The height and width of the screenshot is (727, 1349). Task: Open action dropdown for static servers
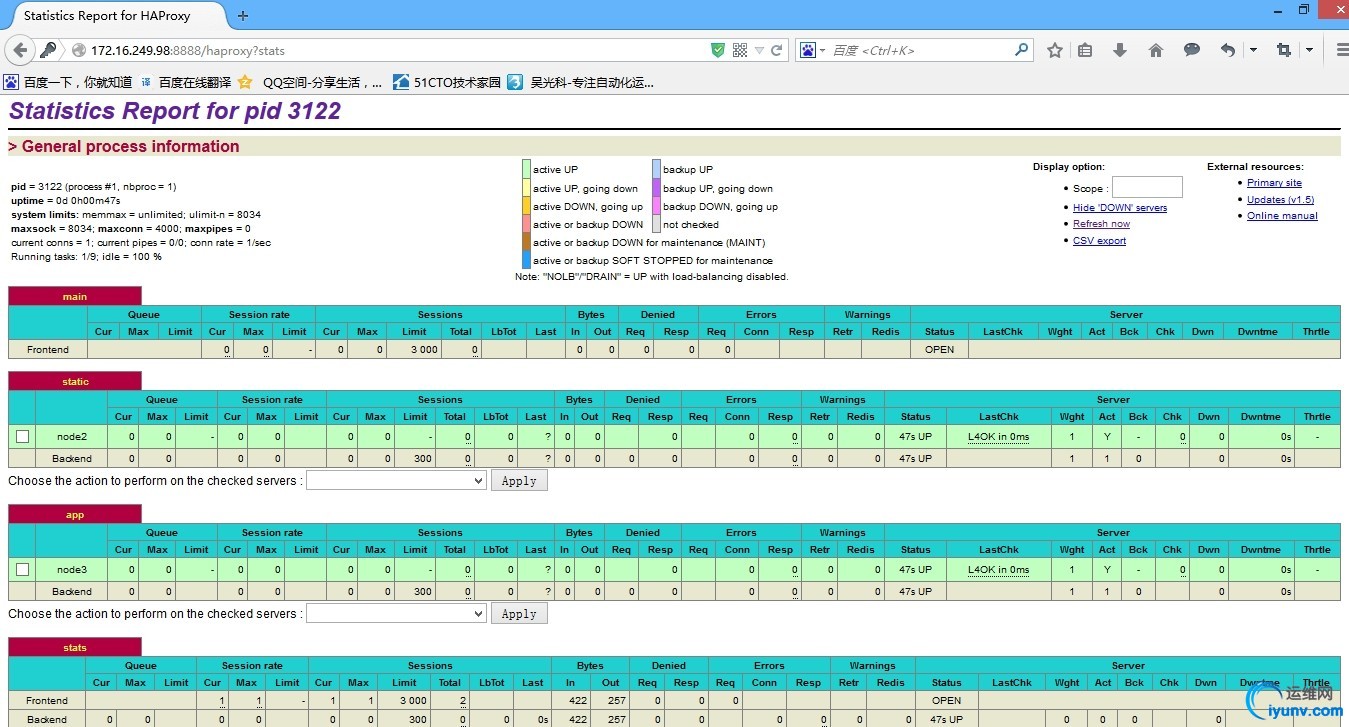coord(396,481)
